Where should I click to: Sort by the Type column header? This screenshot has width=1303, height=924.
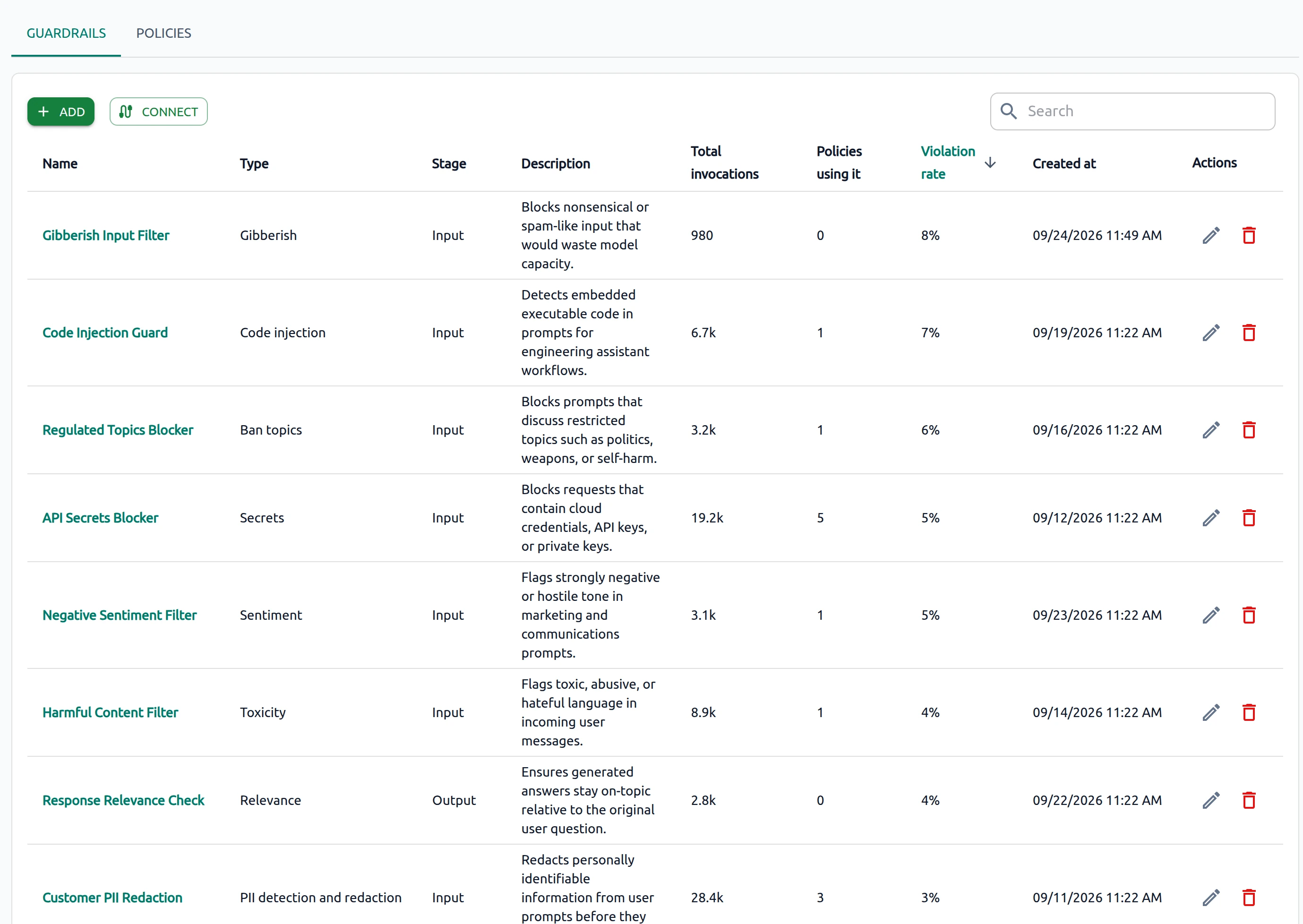coord(254,163)
